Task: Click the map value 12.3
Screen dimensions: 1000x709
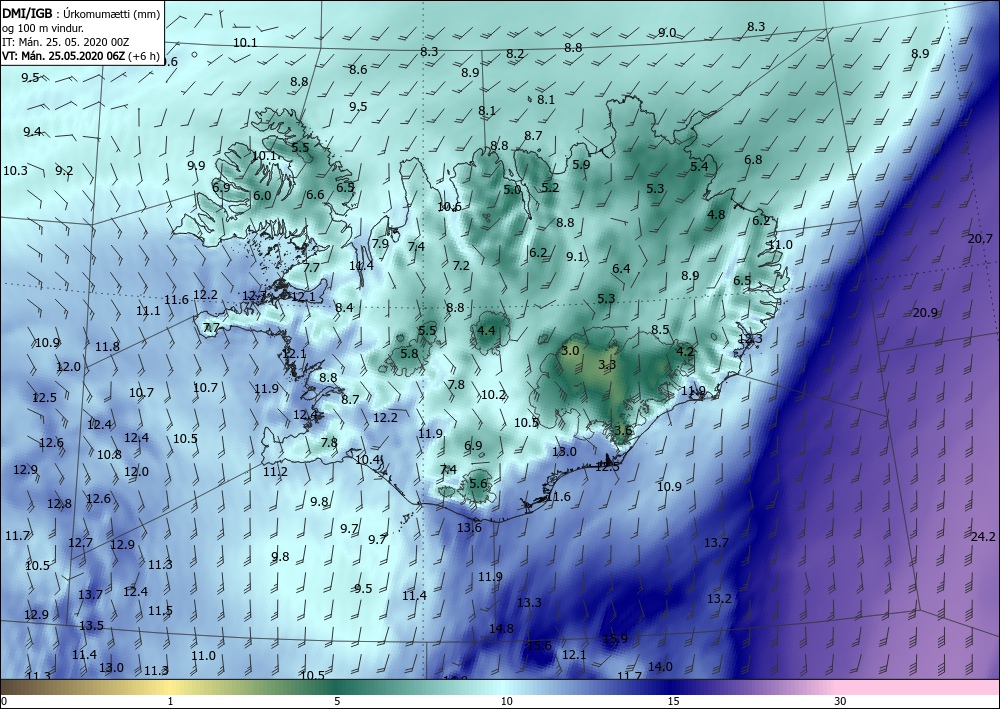Action: [x=750, y=339]
